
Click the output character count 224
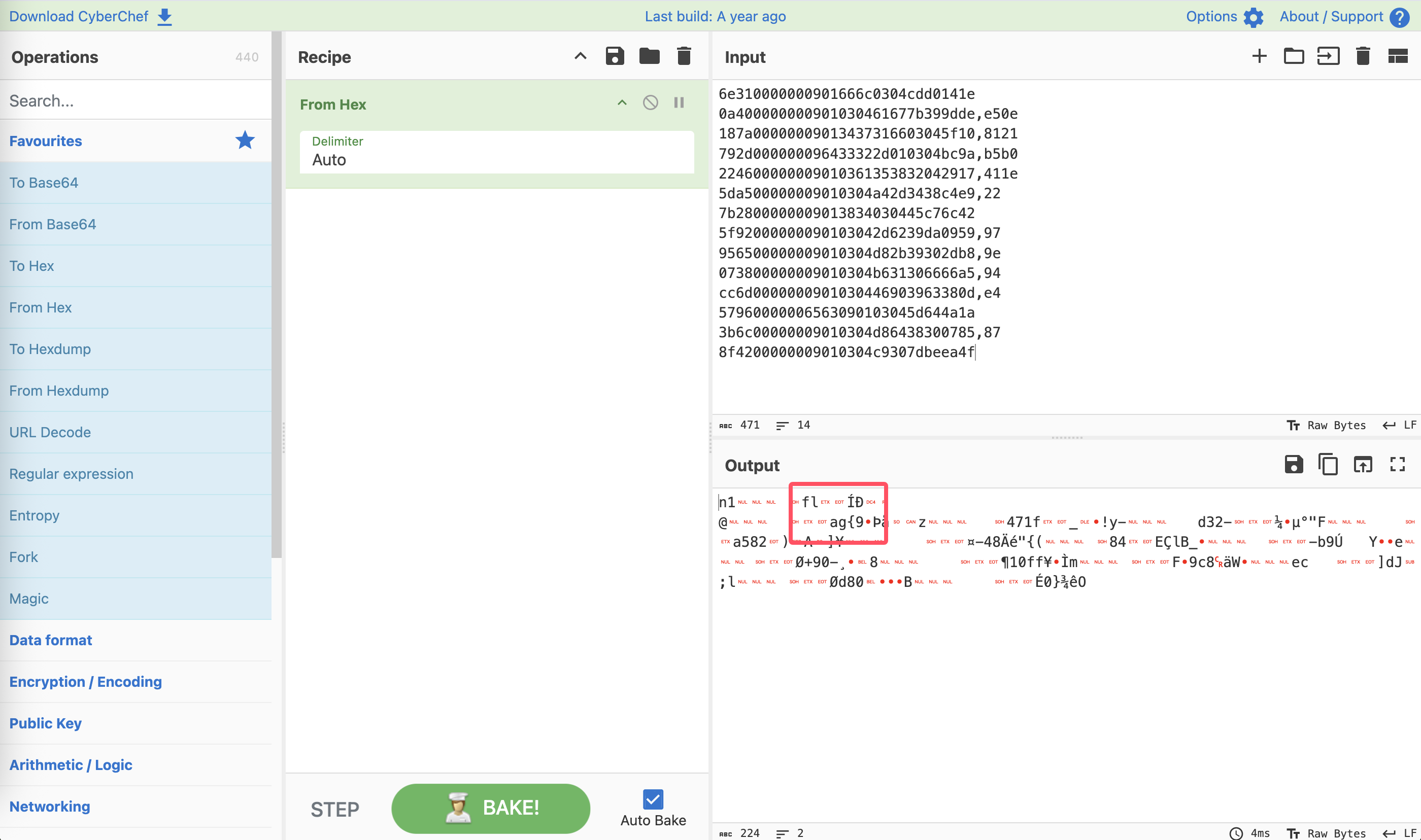(740, 833)
